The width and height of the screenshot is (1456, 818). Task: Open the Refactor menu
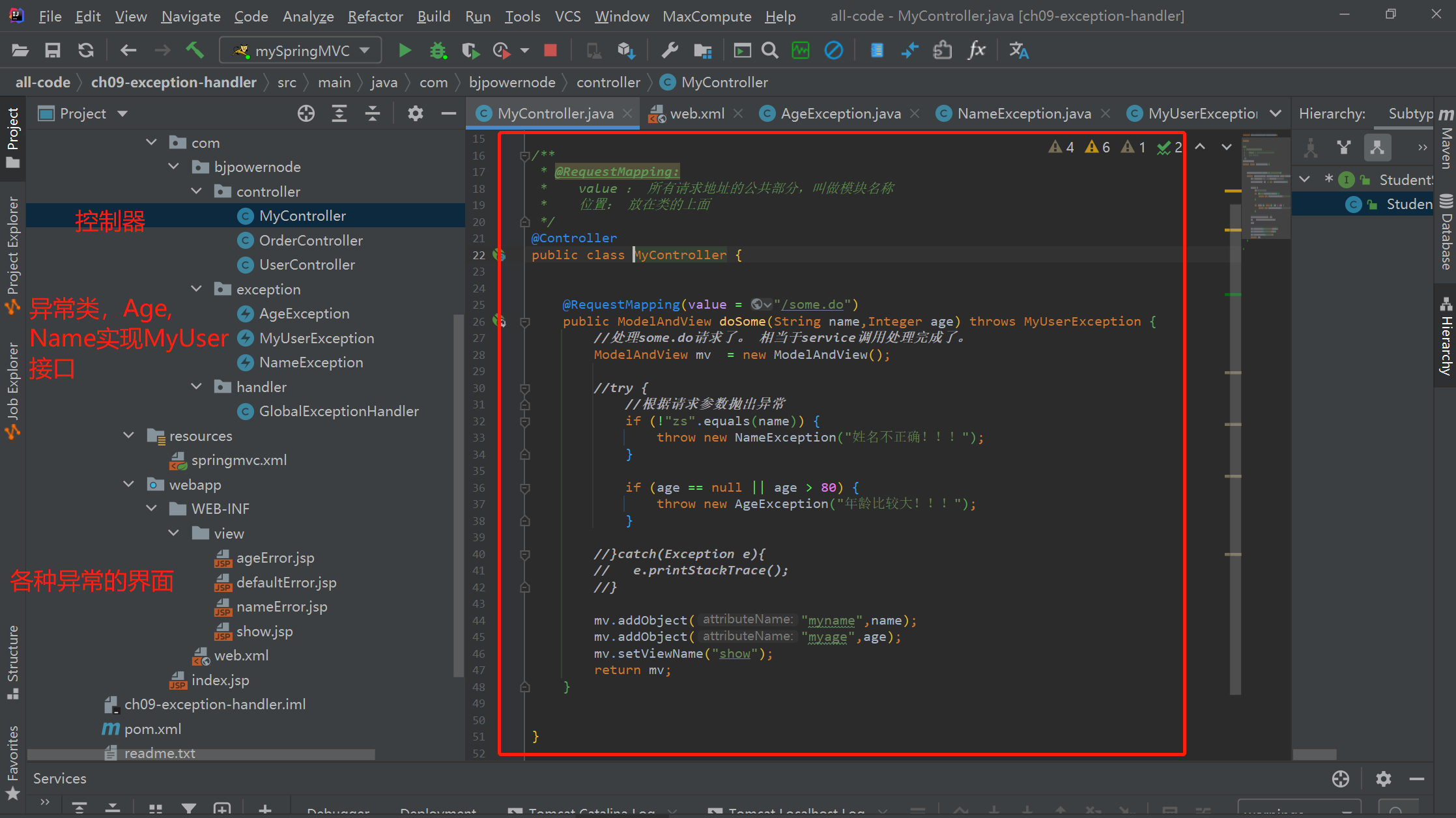tap(375, 16)
